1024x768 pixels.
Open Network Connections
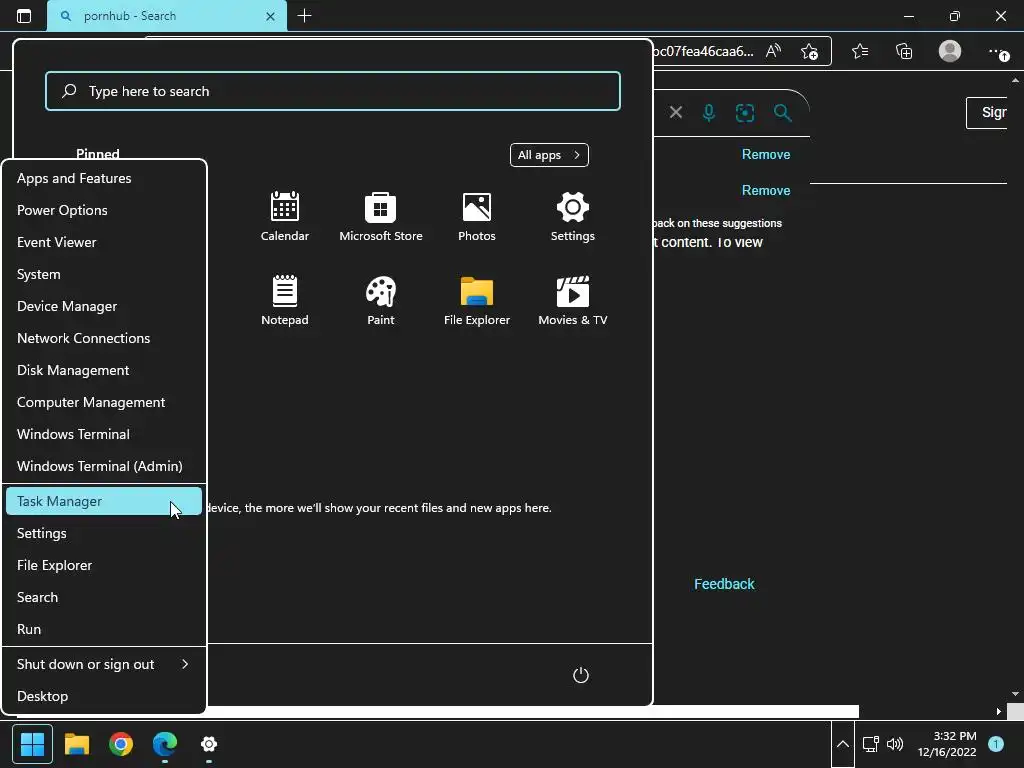(104, 338)
